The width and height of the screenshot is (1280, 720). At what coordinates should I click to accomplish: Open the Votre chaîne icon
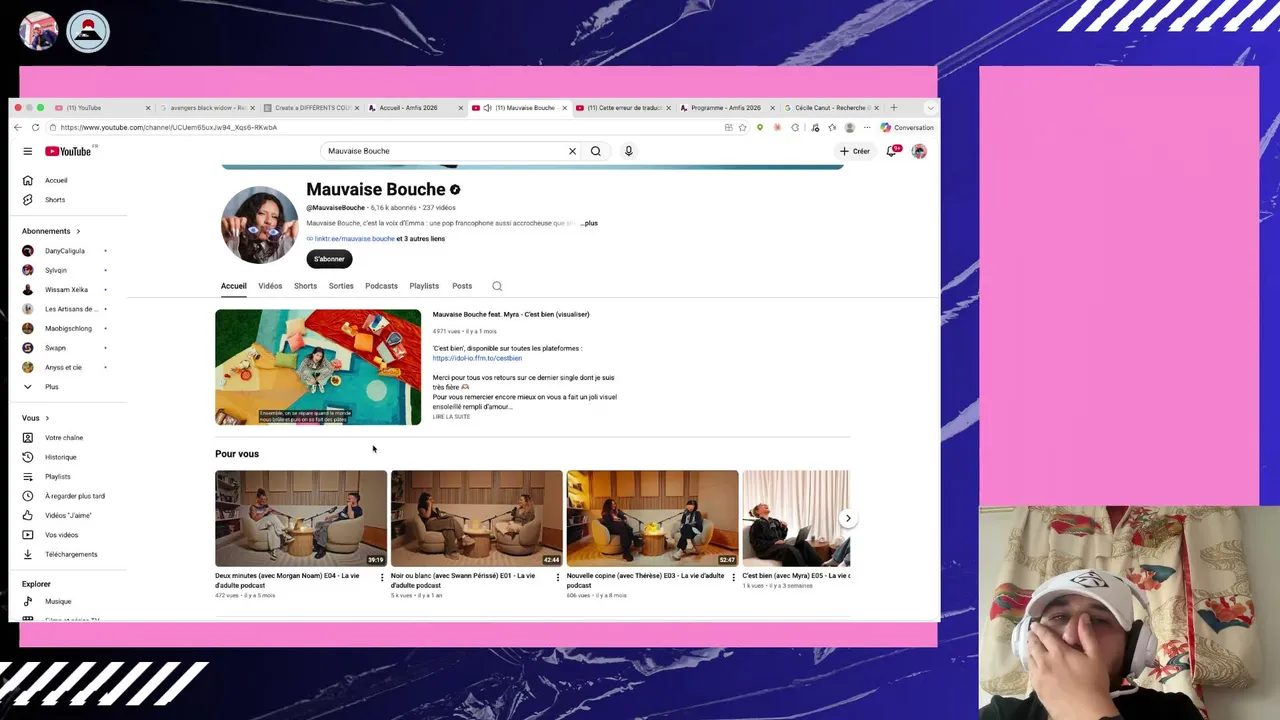click(28, 438)
